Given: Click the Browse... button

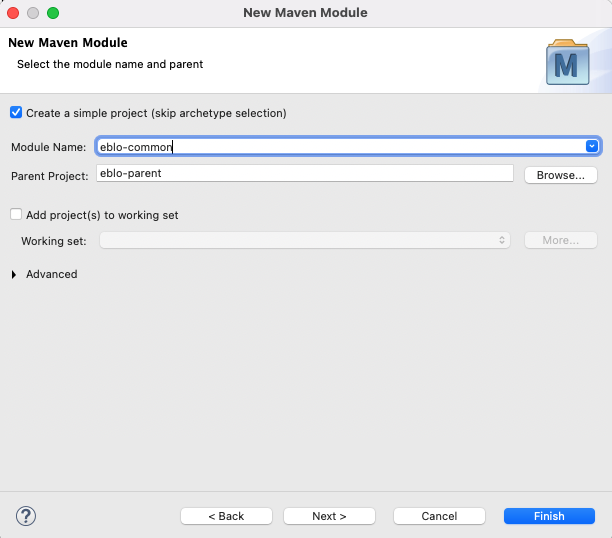Looking at the screenshot, I should (560, 175).
